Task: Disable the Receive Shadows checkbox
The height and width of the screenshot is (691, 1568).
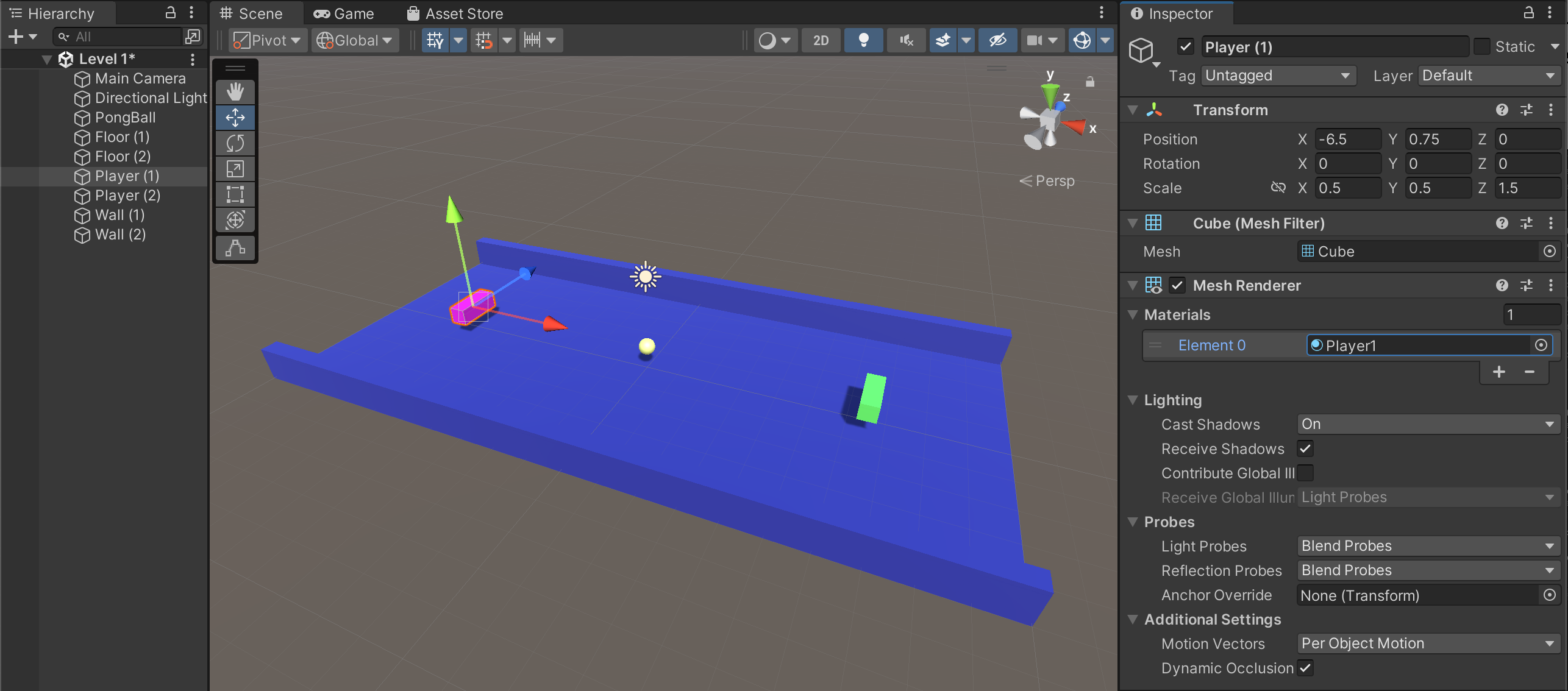Action: pyautogui.click(x=1305, y=449)
